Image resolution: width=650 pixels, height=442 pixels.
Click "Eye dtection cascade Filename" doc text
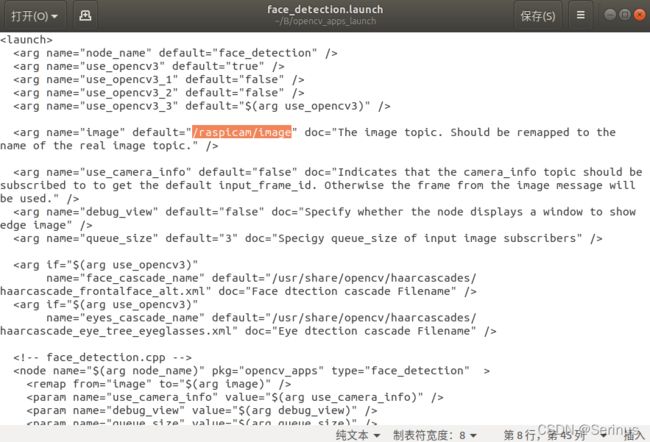(374, 331)
